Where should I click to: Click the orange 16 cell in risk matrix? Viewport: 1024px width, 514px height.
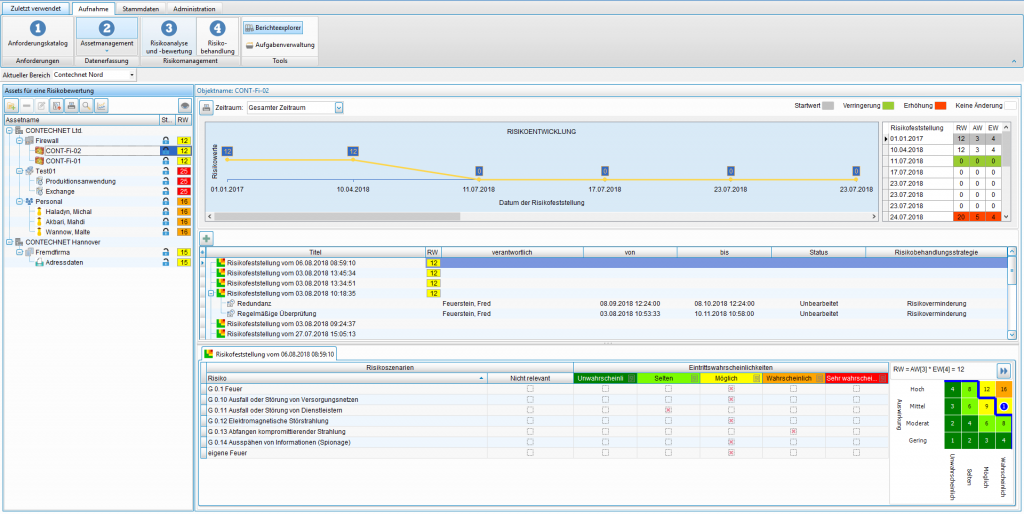(x=1003, y=388)
